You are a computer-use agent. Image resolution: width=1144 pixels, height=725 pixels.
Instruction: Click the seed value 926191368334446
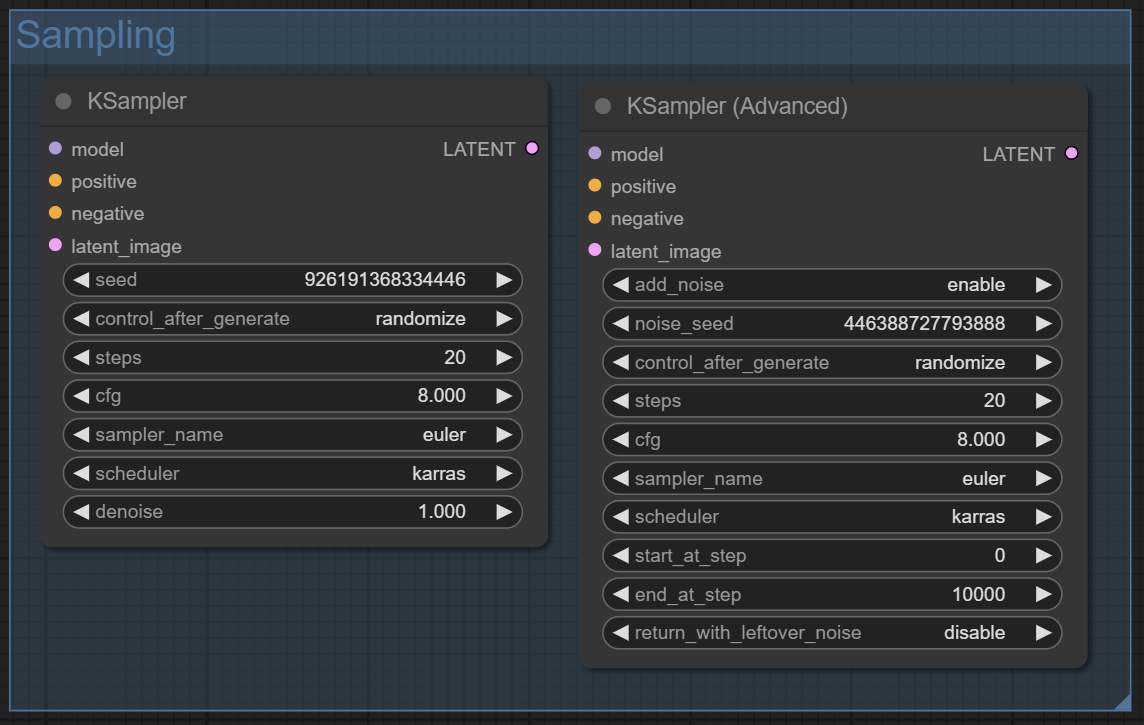click(x=384, y=280)
